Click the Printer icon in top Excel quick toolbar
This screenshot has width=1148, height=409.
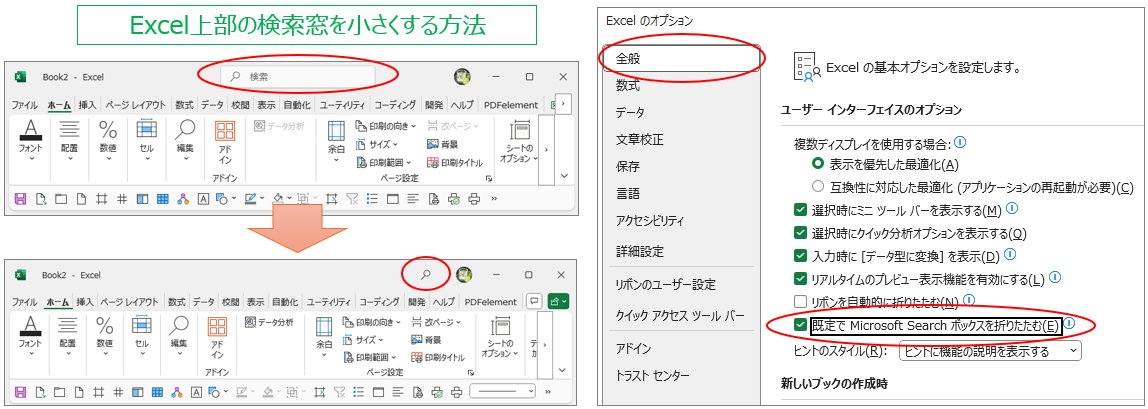(474, 198)
